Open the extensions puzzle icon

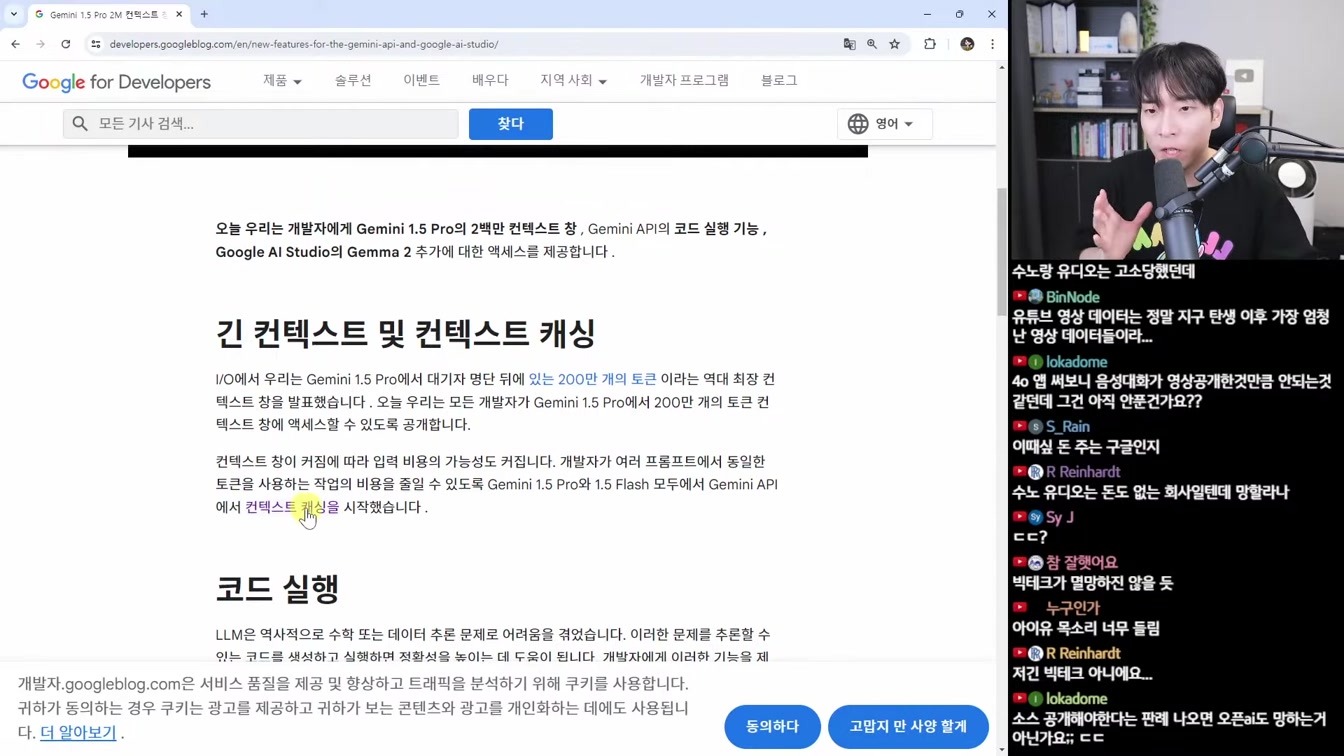(930, 44)
